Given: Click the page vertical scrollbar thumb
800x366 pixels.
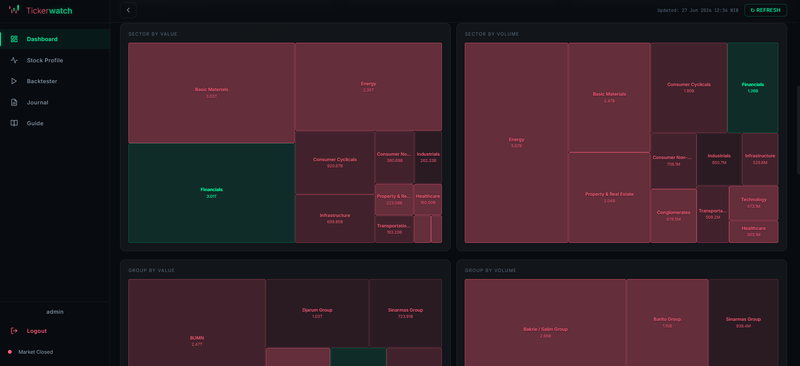Looking at the screenshot, I should 798,130.
